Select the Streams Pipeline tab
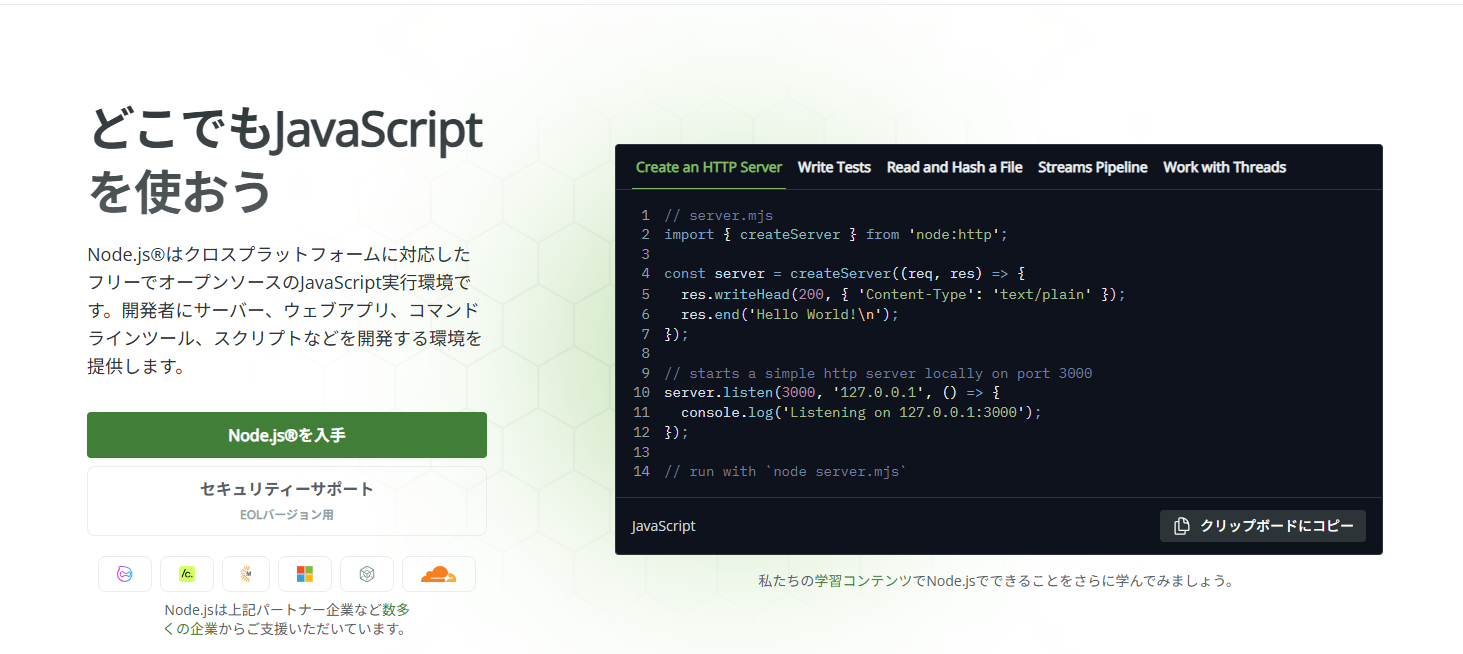 (x=1092, y=167)
